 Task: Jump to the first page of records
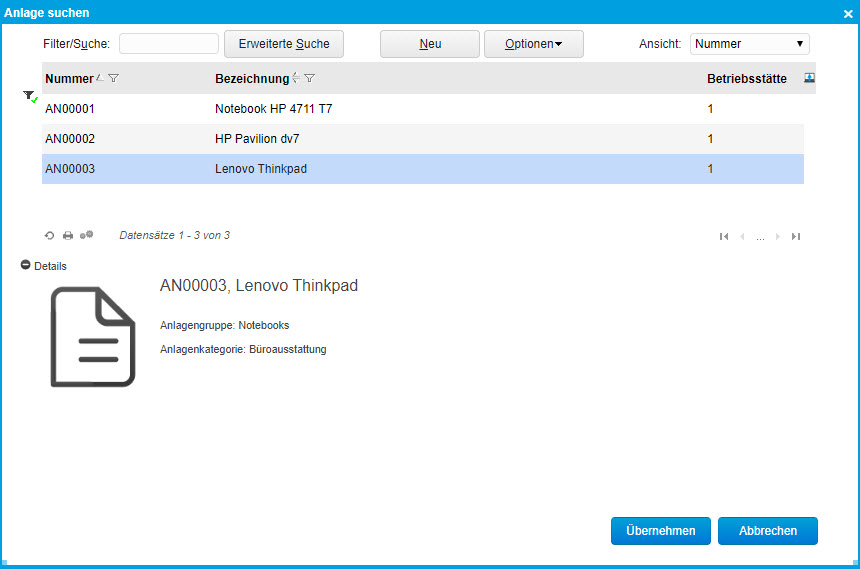[724, 237]
